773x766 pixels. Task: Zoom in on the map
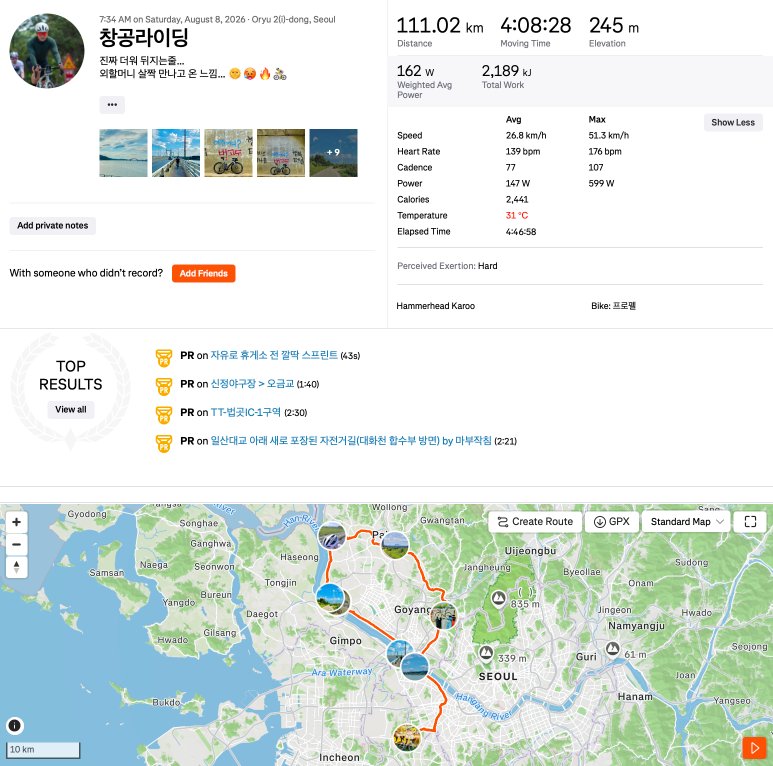(x=16, y=522)
